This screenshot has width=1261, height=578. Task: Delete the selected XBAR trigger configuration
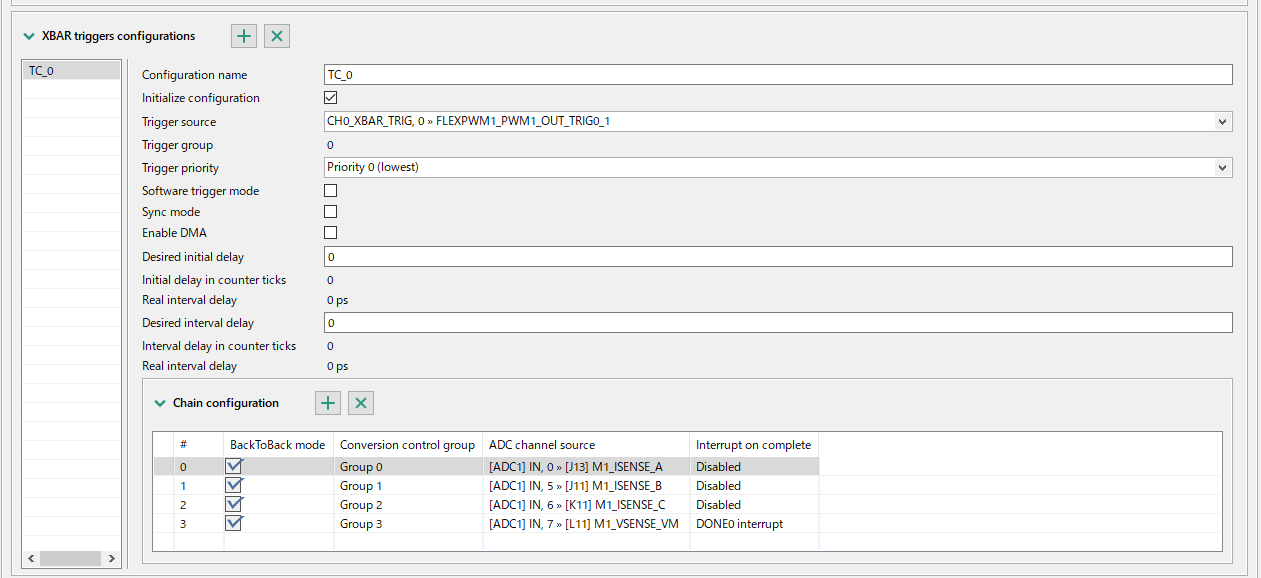coord(276,35)
